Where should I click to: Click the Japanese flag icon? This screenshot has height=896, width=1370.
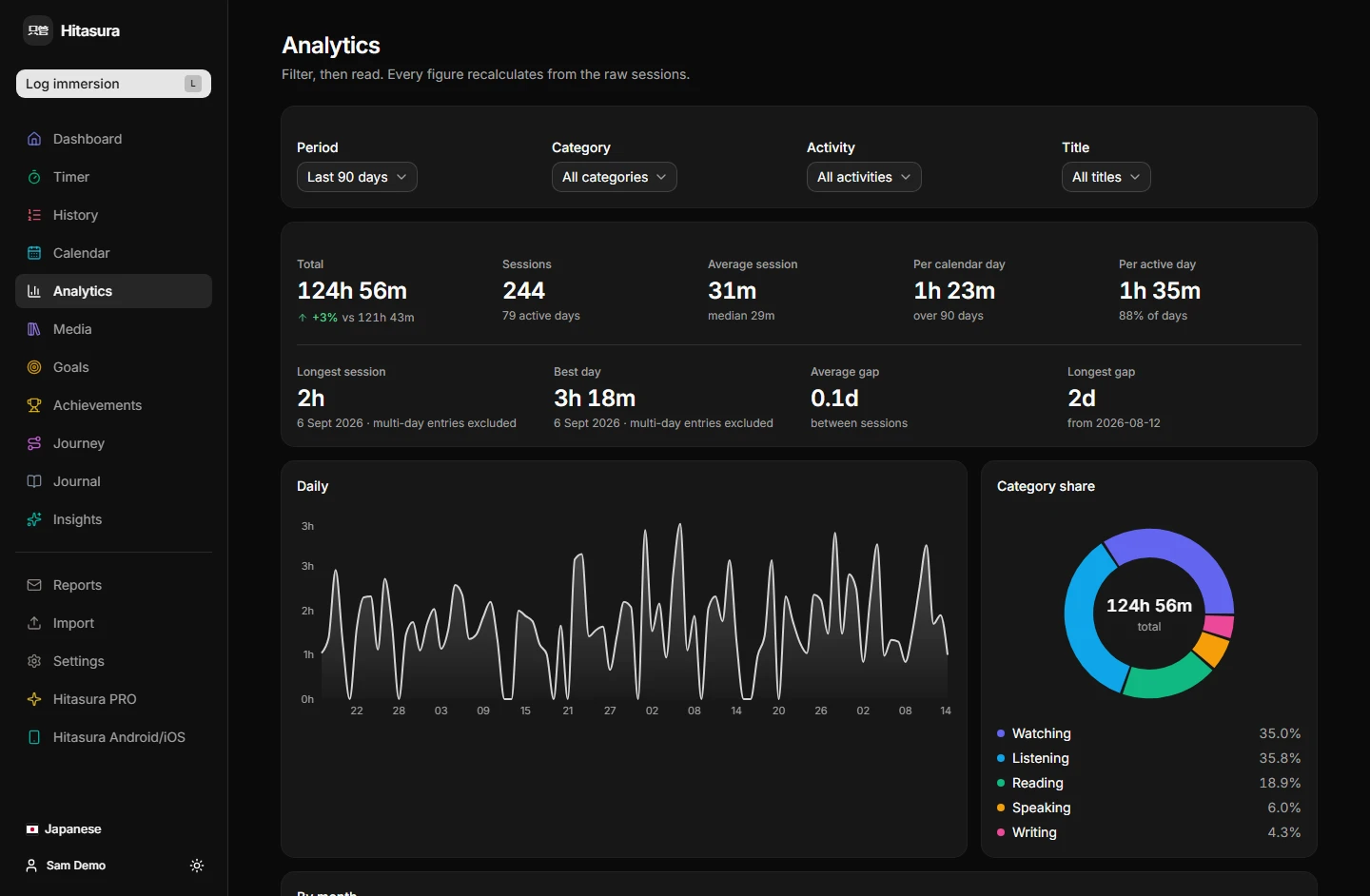pos(32,829)
